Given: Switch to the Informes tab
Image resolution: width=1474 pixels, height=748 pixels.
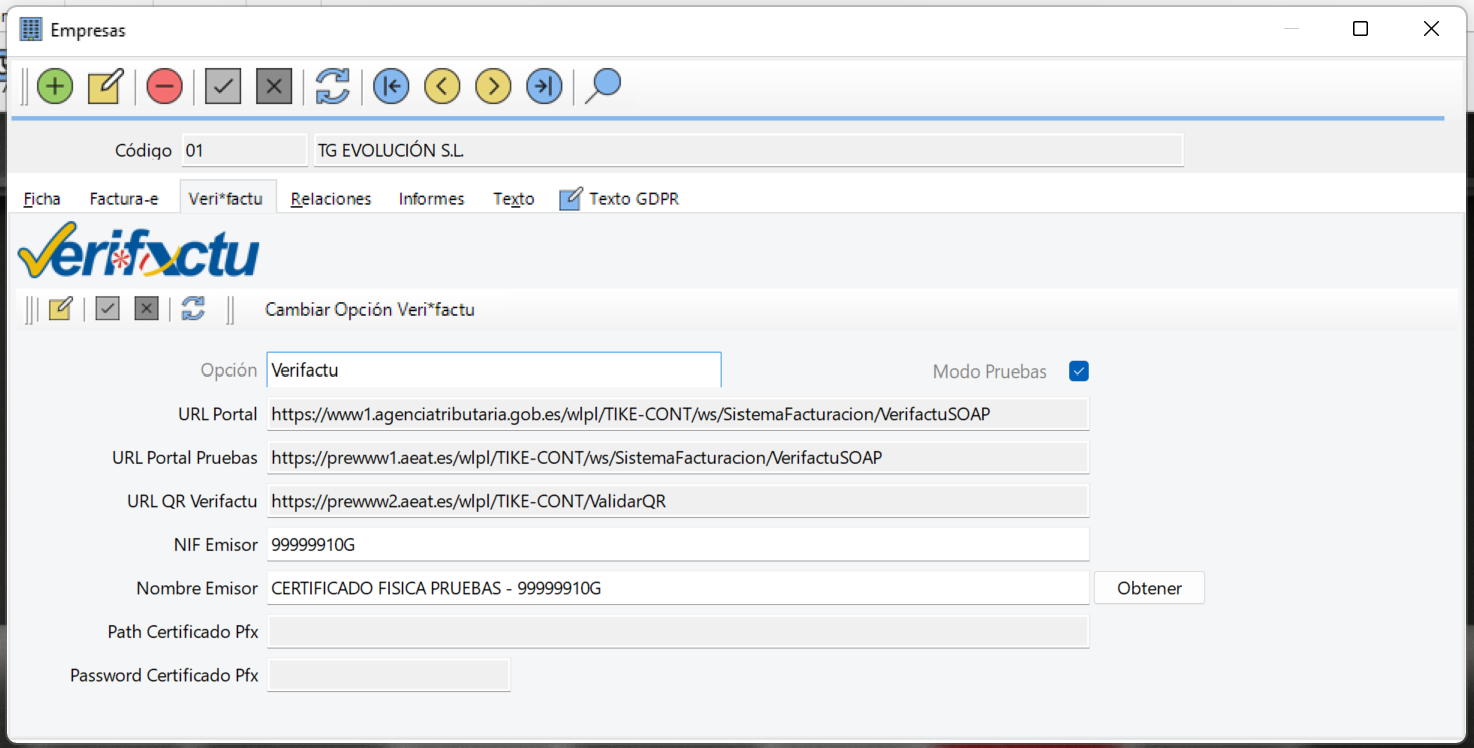Looking at the screenshot, I should click(432, 199).
